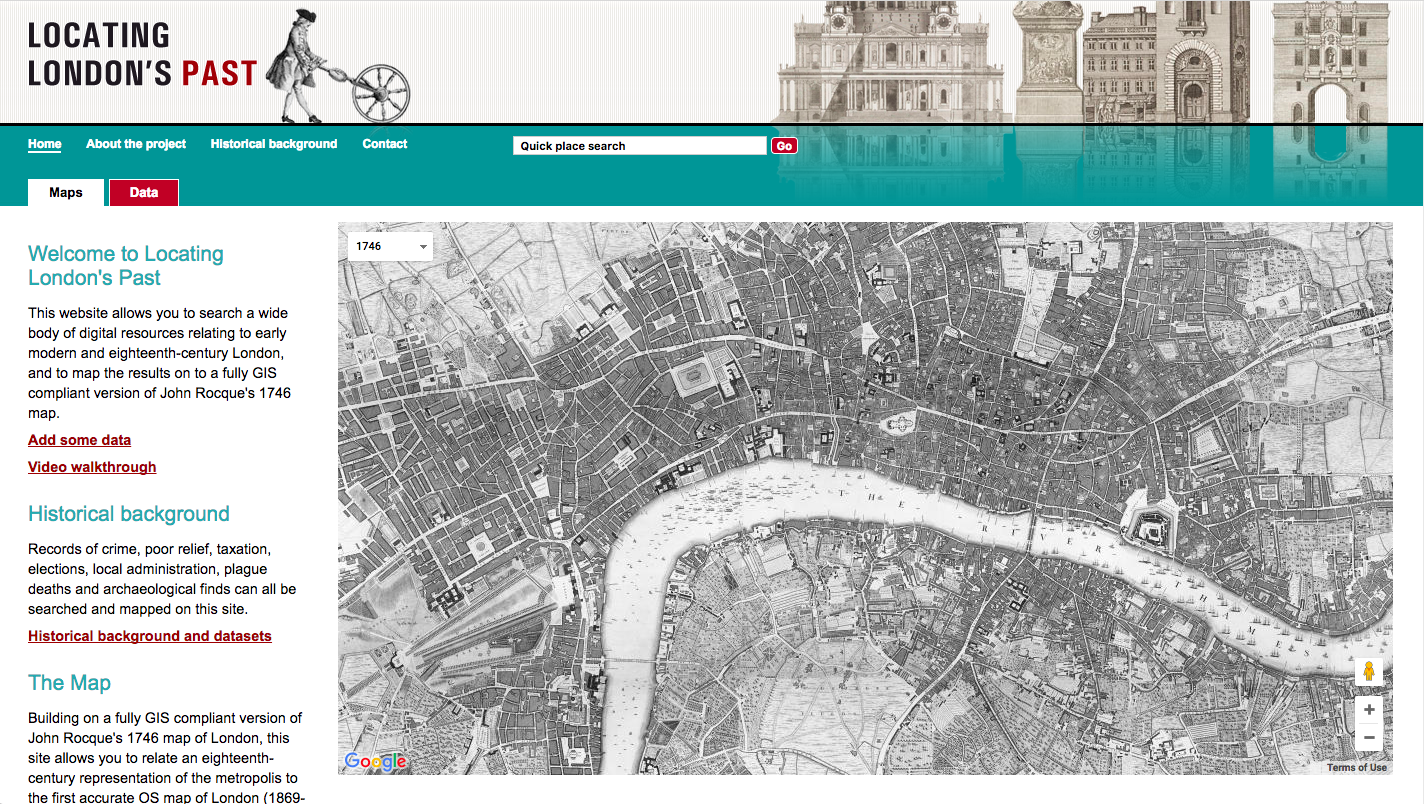Zoom in with the map plus button
Screen dimensions: 1424x804
point(1368,709)
